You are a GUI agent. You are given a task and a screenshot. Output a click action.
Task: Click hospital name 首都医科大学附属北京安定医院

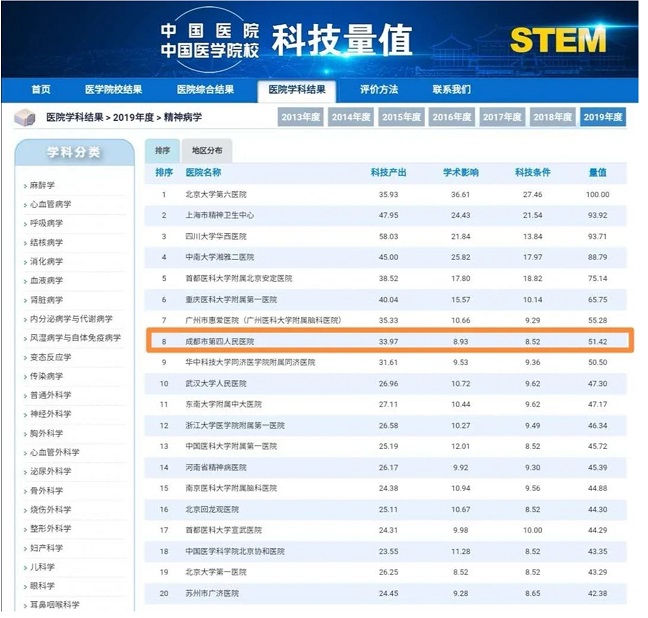click(x=238, y=278)
